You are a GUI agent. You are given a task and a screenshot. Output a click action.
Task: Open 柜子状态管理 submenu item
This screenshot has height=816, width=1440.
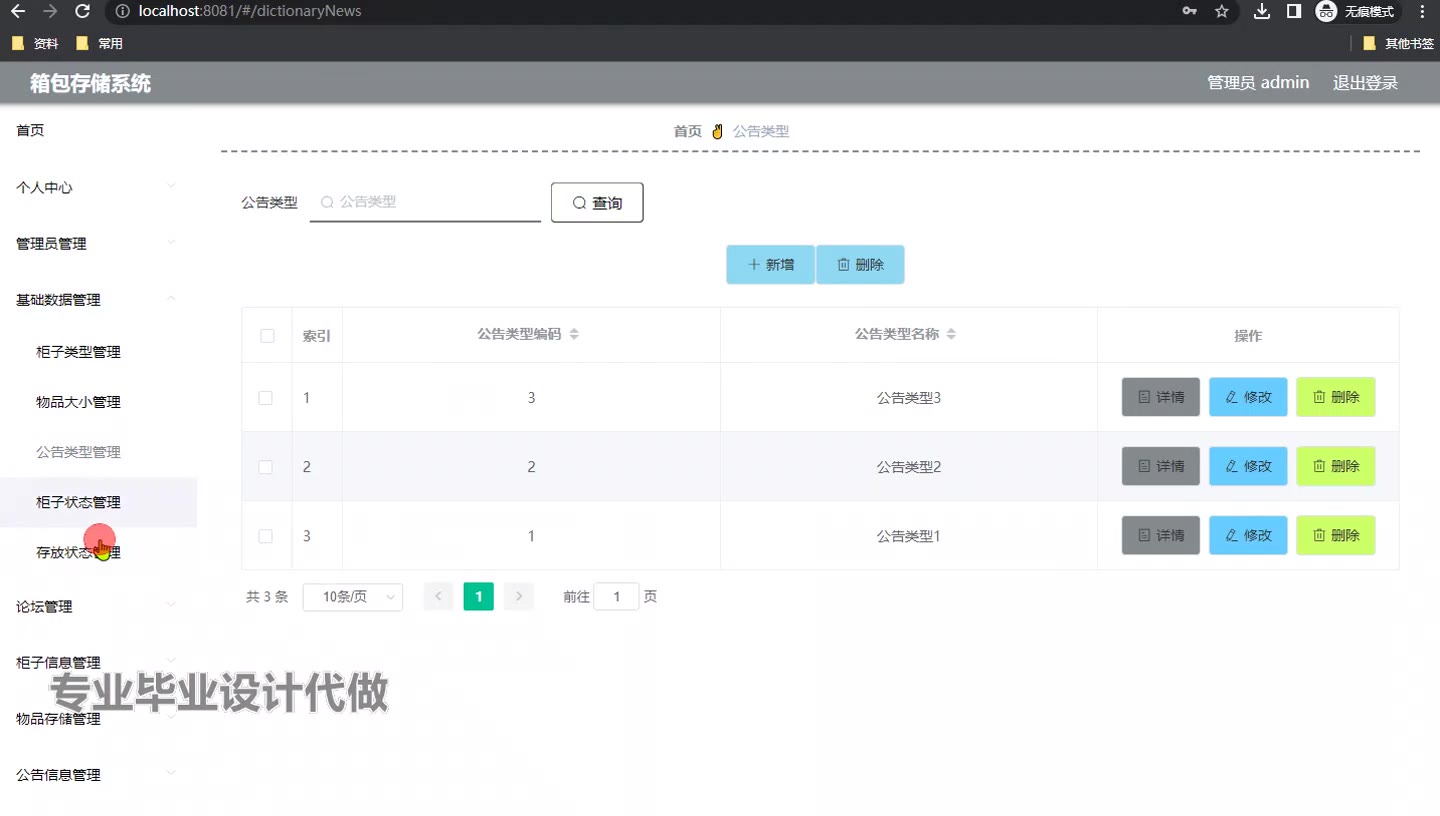98,502
